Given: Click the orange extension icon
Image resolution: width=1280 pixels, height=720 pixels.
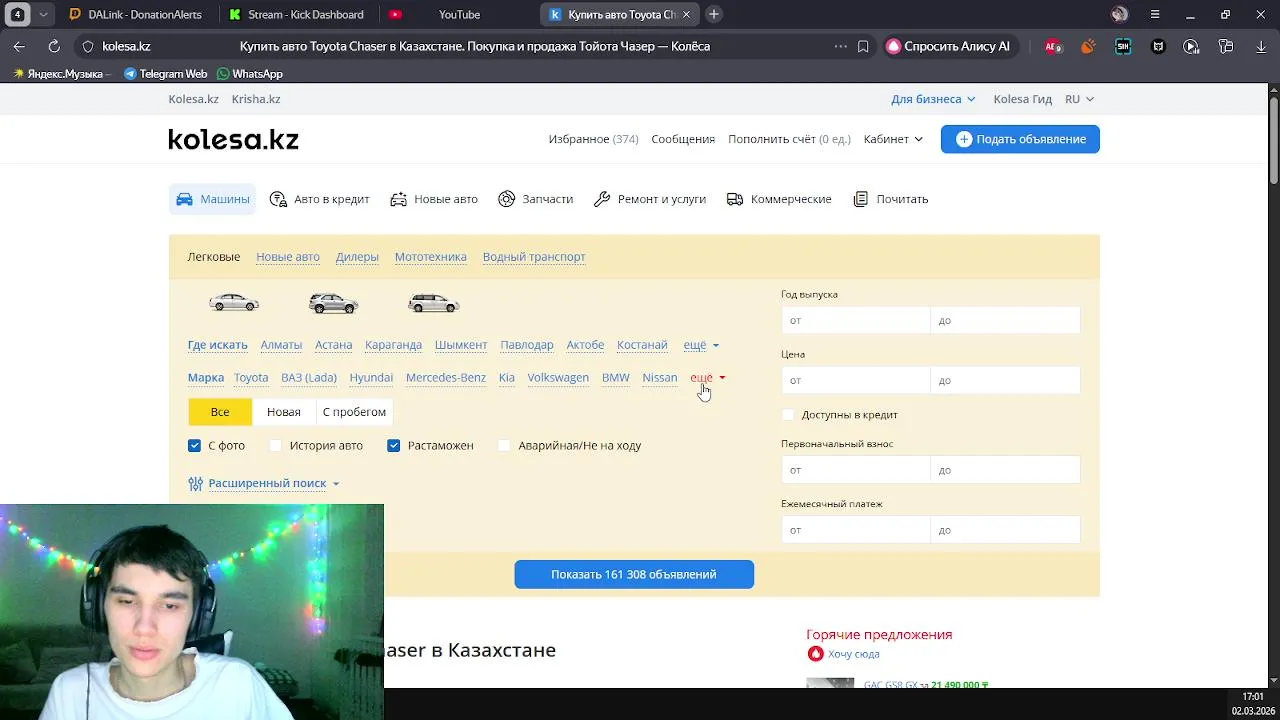Looking at the screenshot, I should (x=1089, y=46).
